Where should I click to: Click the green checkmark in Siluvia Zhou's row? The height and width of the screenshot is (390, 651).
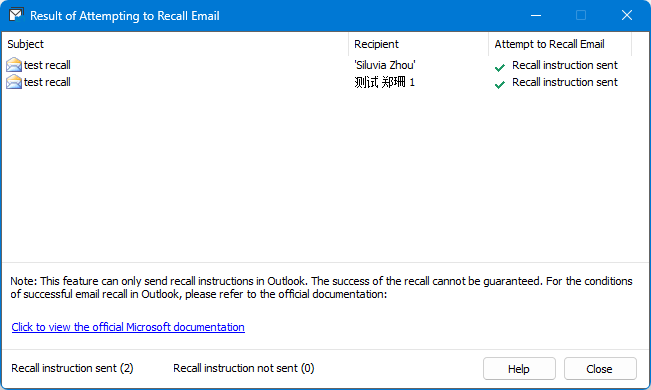coord(500,67)
